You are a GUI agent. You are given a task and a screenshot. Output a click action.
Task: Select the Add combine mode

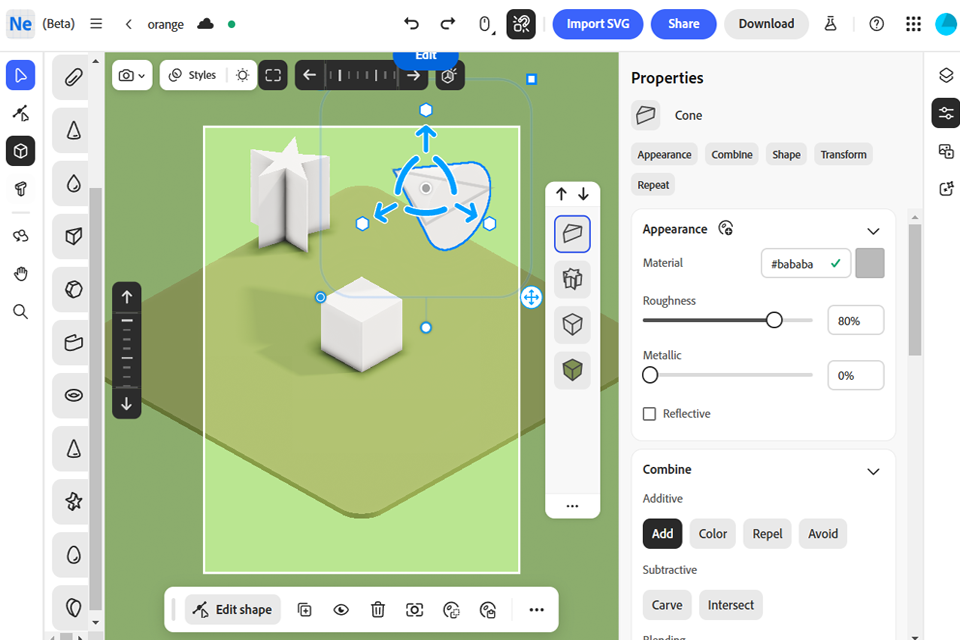[x=662, y=533]
